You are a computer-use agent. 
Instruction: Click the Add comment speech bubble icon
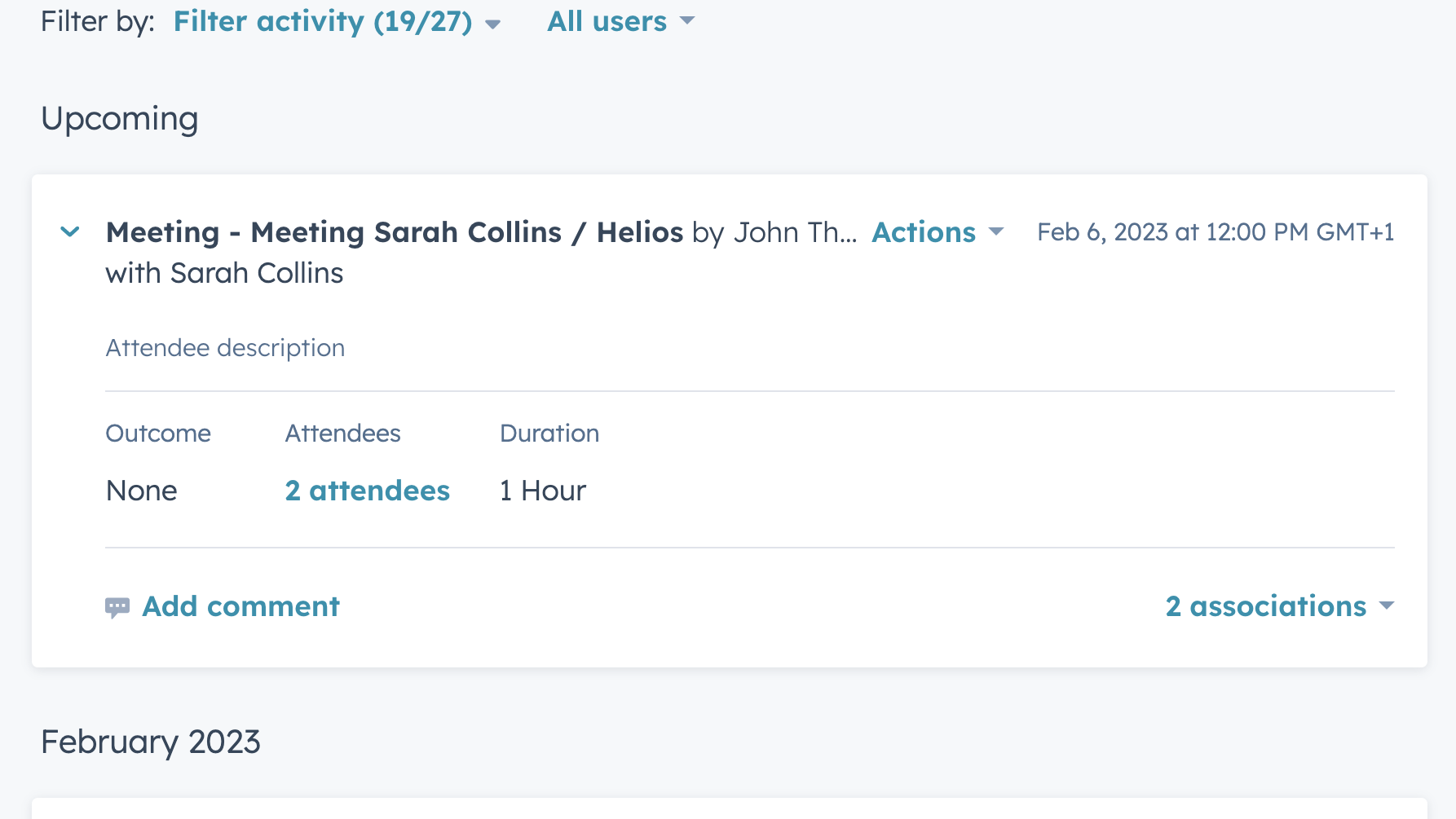pos(118,606)
